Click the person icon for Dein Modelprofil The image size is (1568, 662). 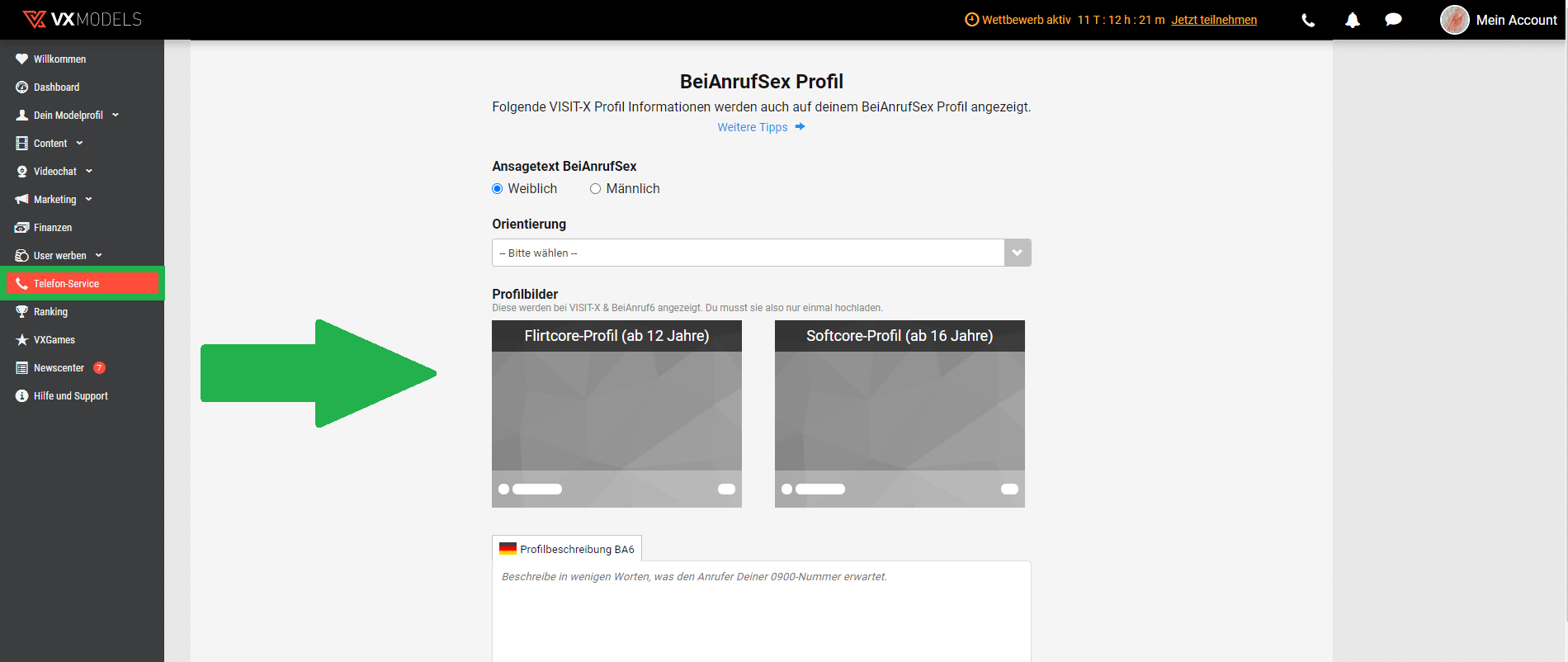coord(22,116)
